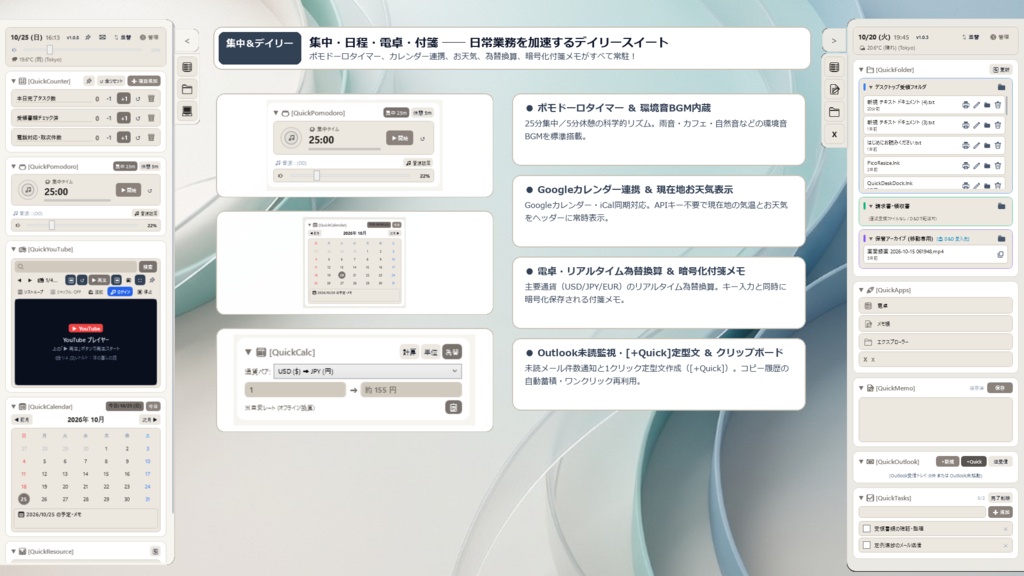Launch 電卓 from QuickApps

pos(935,306)
